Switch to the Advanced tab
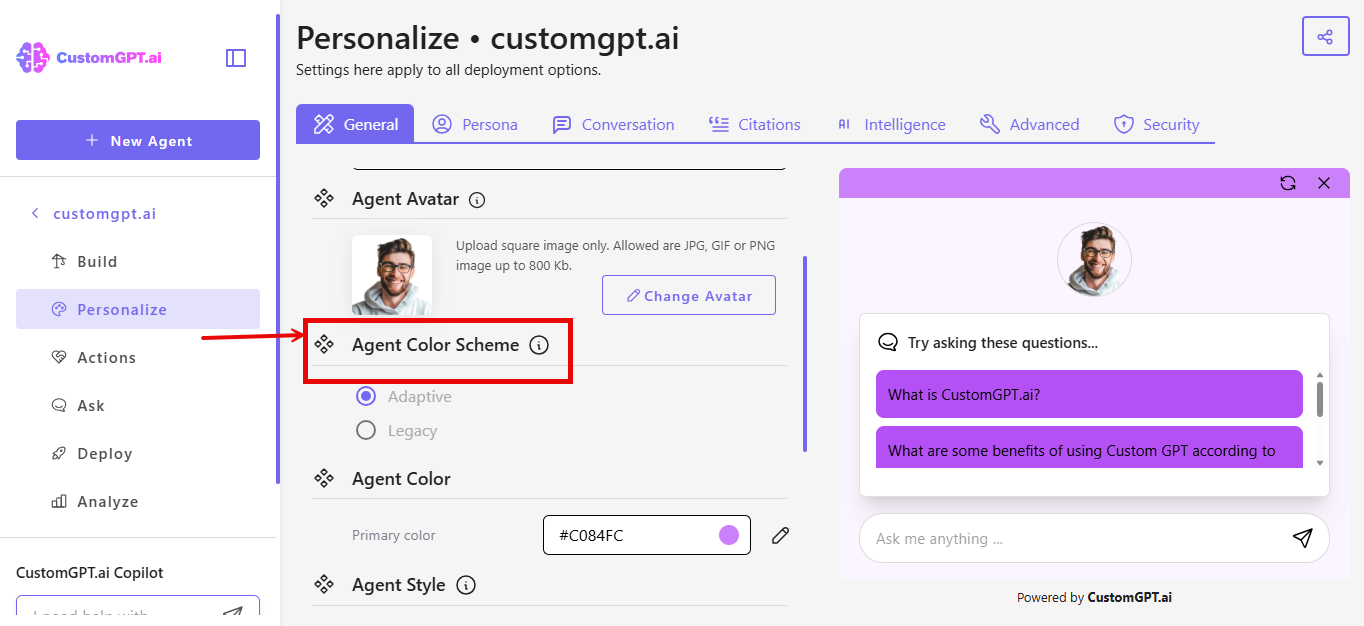Viewport: 1364px width, 626px height. 1029,124
